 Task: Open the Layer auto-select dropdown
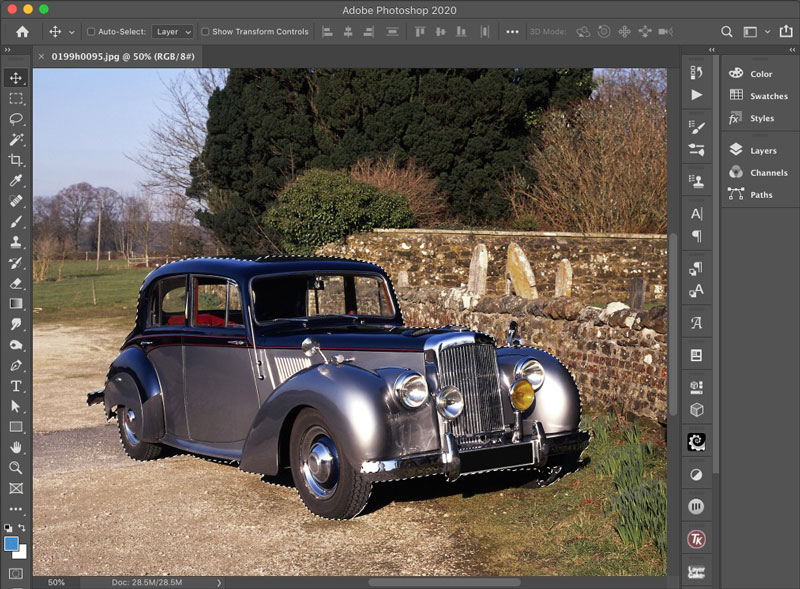coord(173,32)
